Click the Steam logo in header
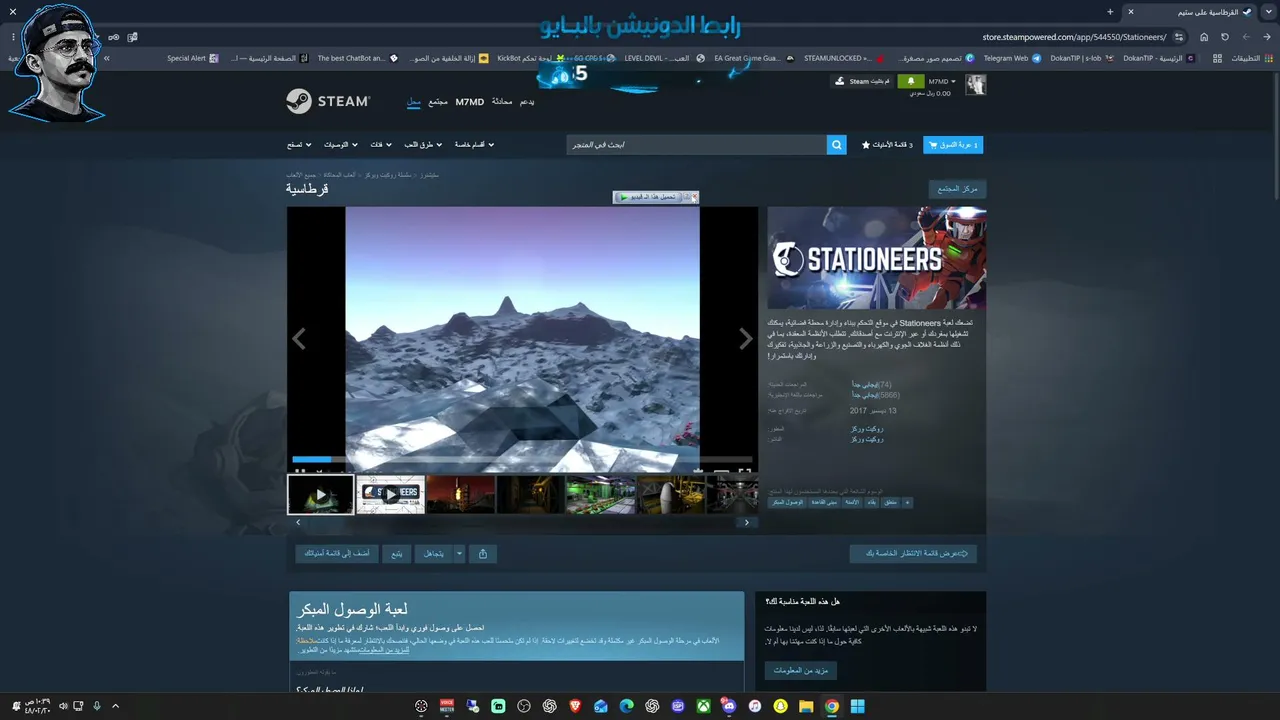 tap(328, 101)
